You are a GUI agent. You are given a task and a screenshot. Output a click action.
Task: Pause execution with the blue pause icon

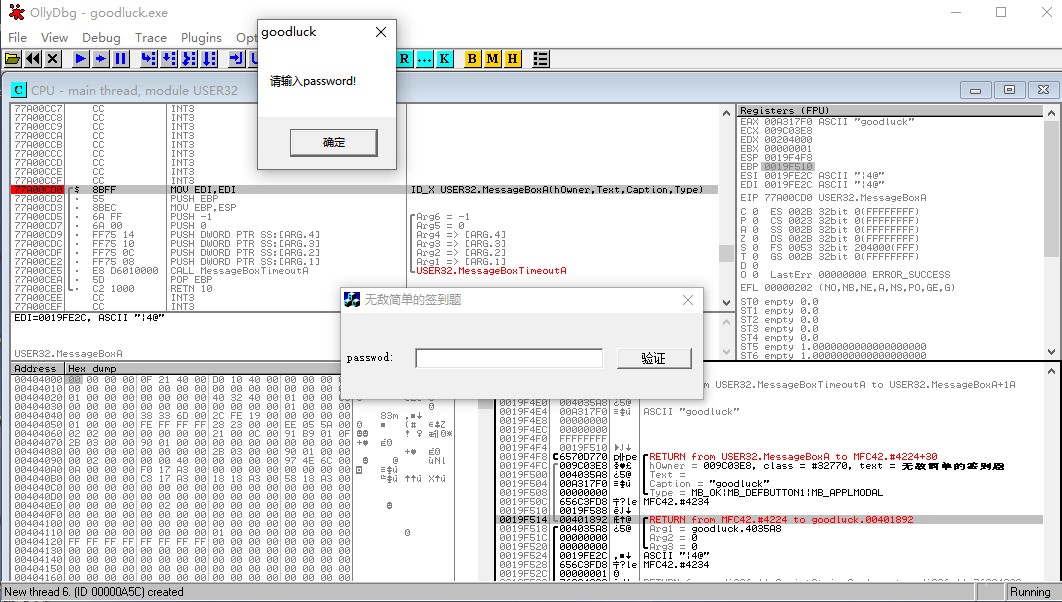click(x=121, y=59)
